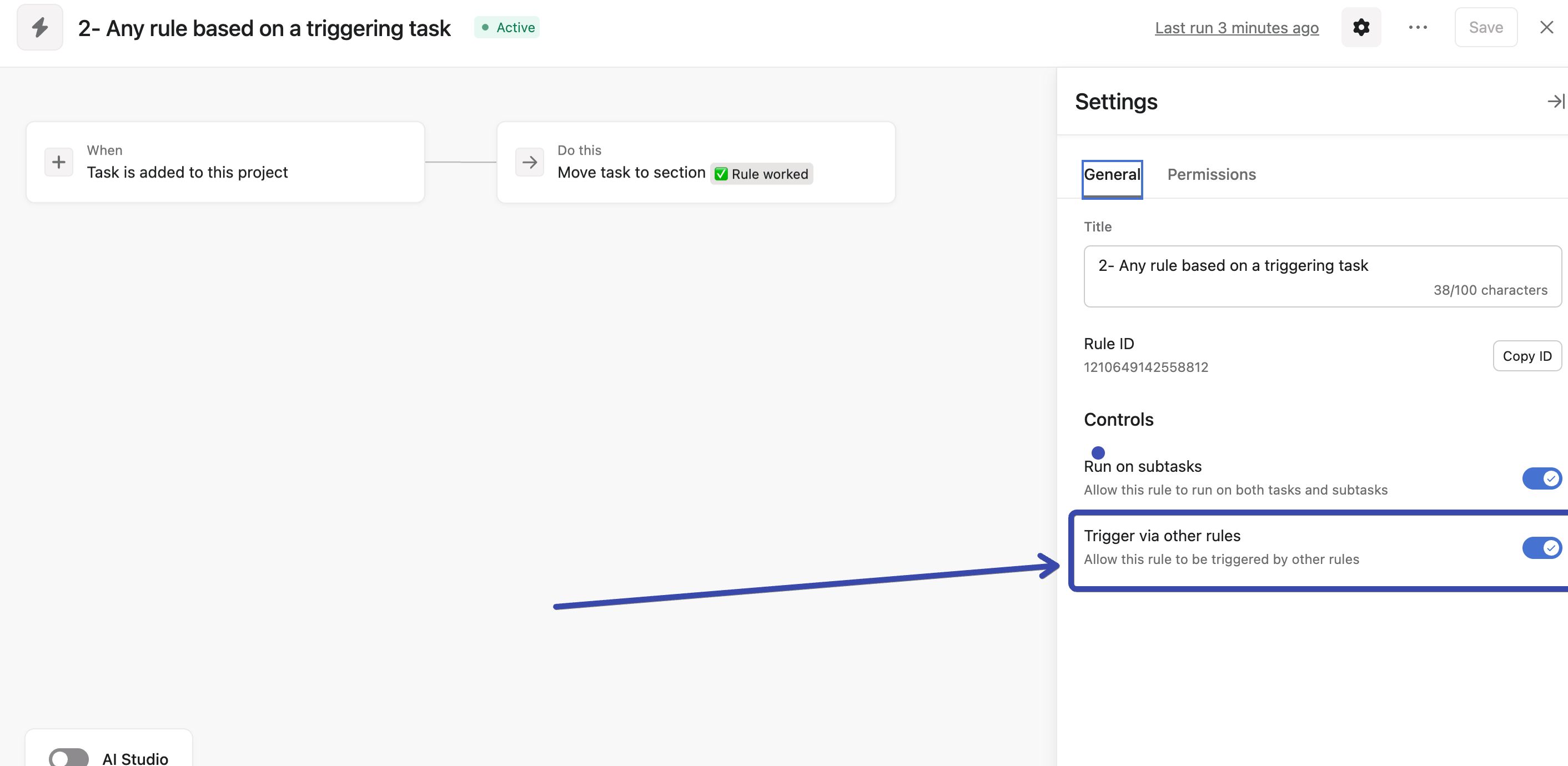Switch to the Permissions tab
The width and height of the screenshot is (1568, 766).
click(1210, 175)
